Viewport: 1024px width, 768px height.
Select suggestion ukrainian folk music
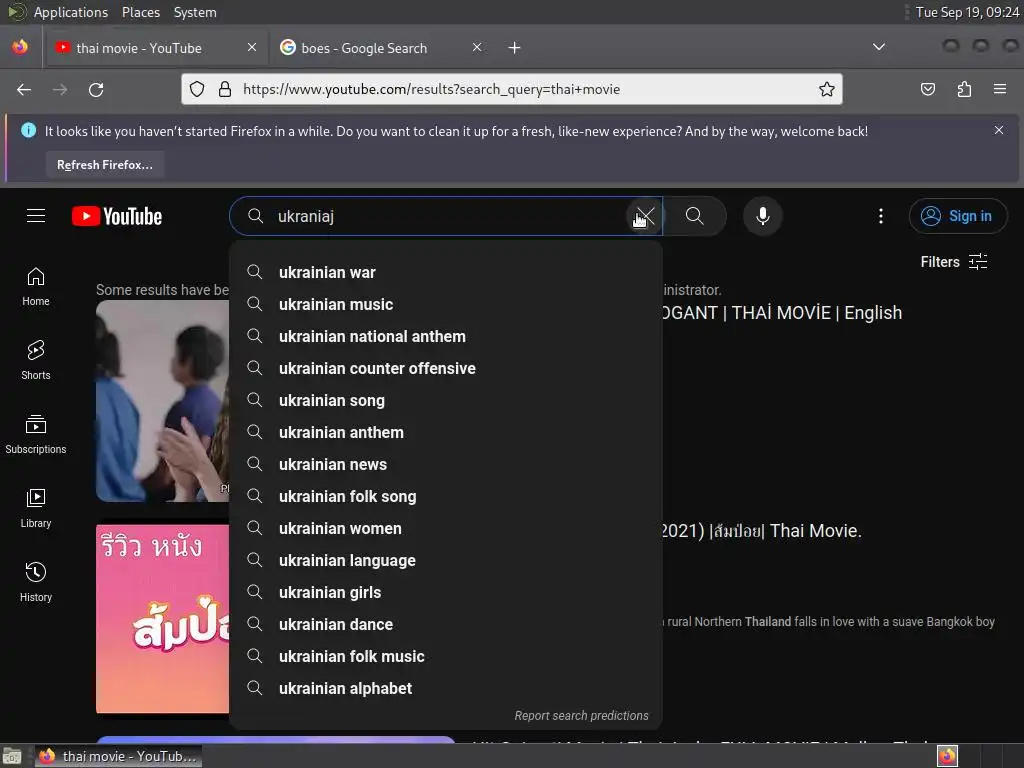pos(446,656)
